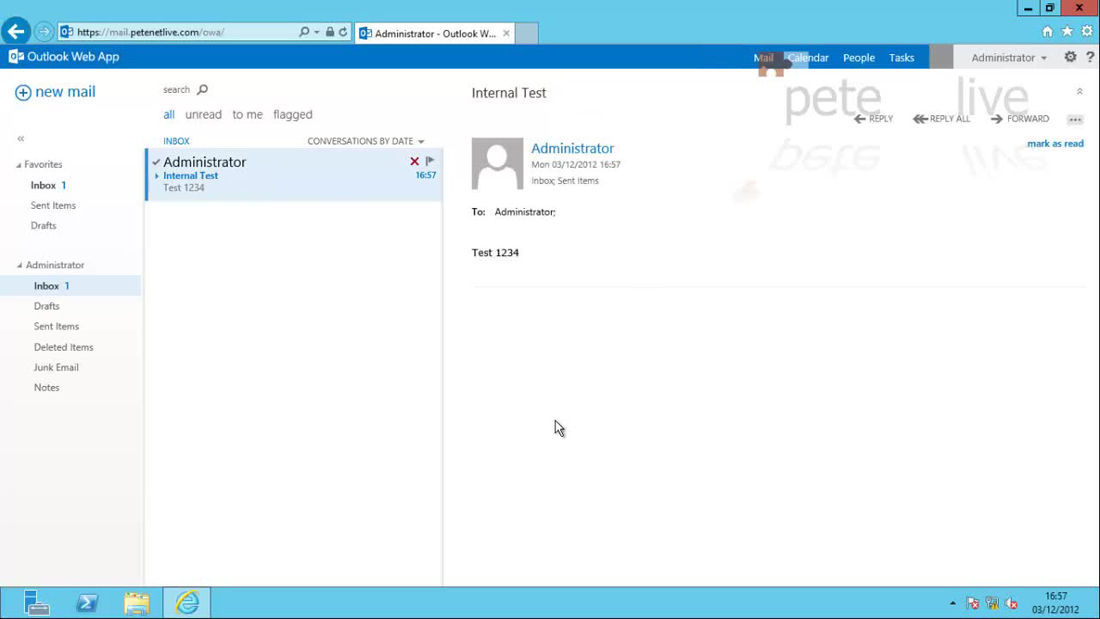Click the sender avatar picture
Image resolution: width=1100 pixels, height=619 pixels.
[x=497, y=164]
